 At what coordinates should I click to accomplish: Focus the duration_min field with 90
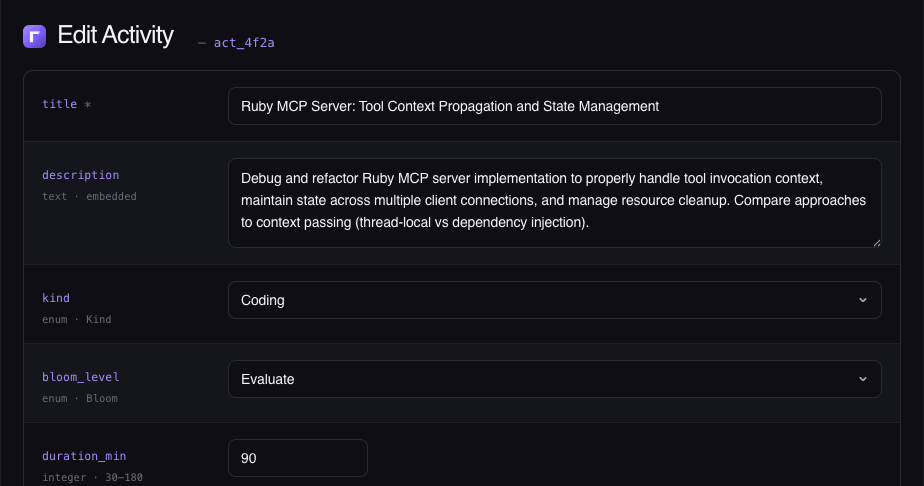(x=298, y=458)
